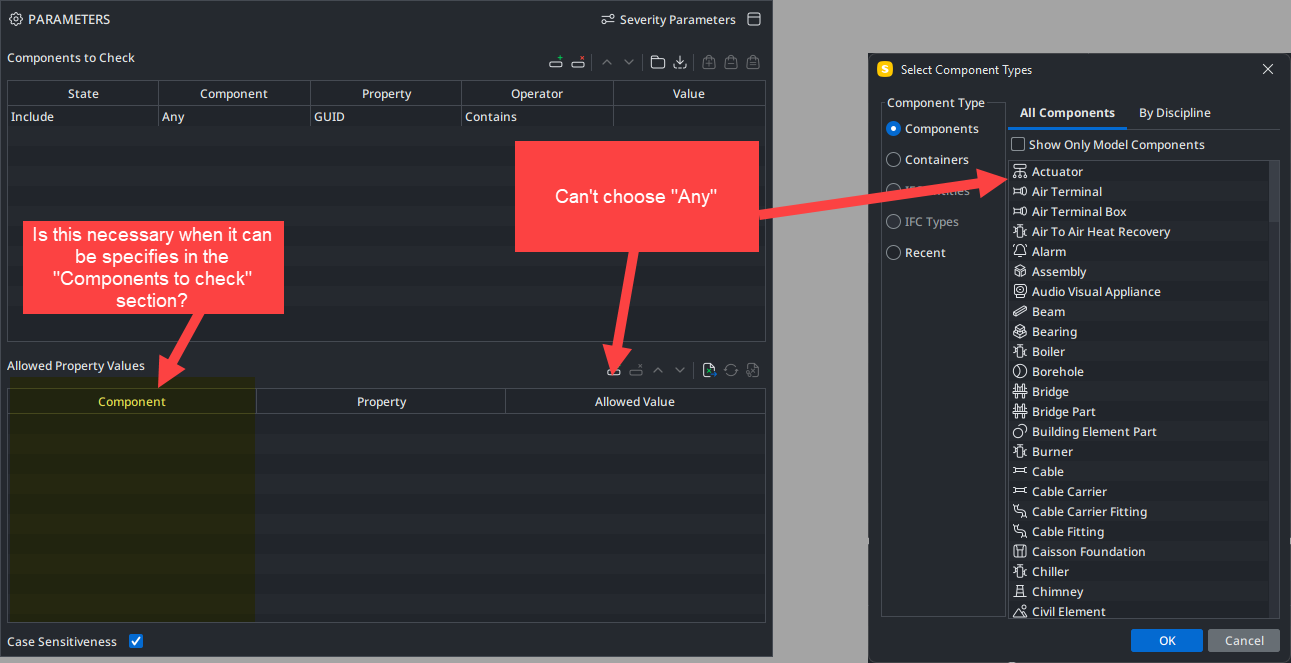The height and width of the screenshot is (663, 1291).
Task: Select the IFC Types radio option
Action: (x=894, y=222)
